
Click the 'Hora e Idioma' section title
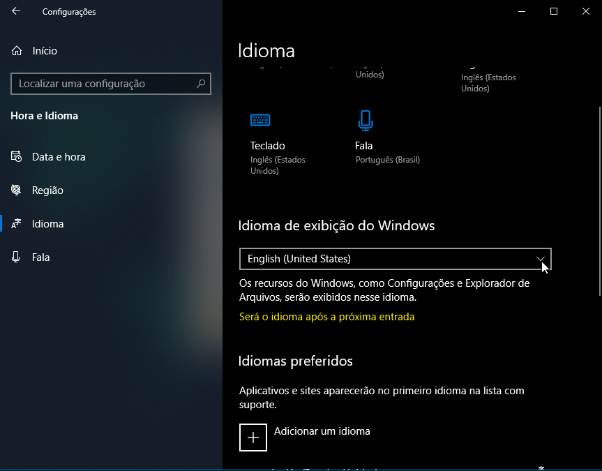(x=44, y=116)
